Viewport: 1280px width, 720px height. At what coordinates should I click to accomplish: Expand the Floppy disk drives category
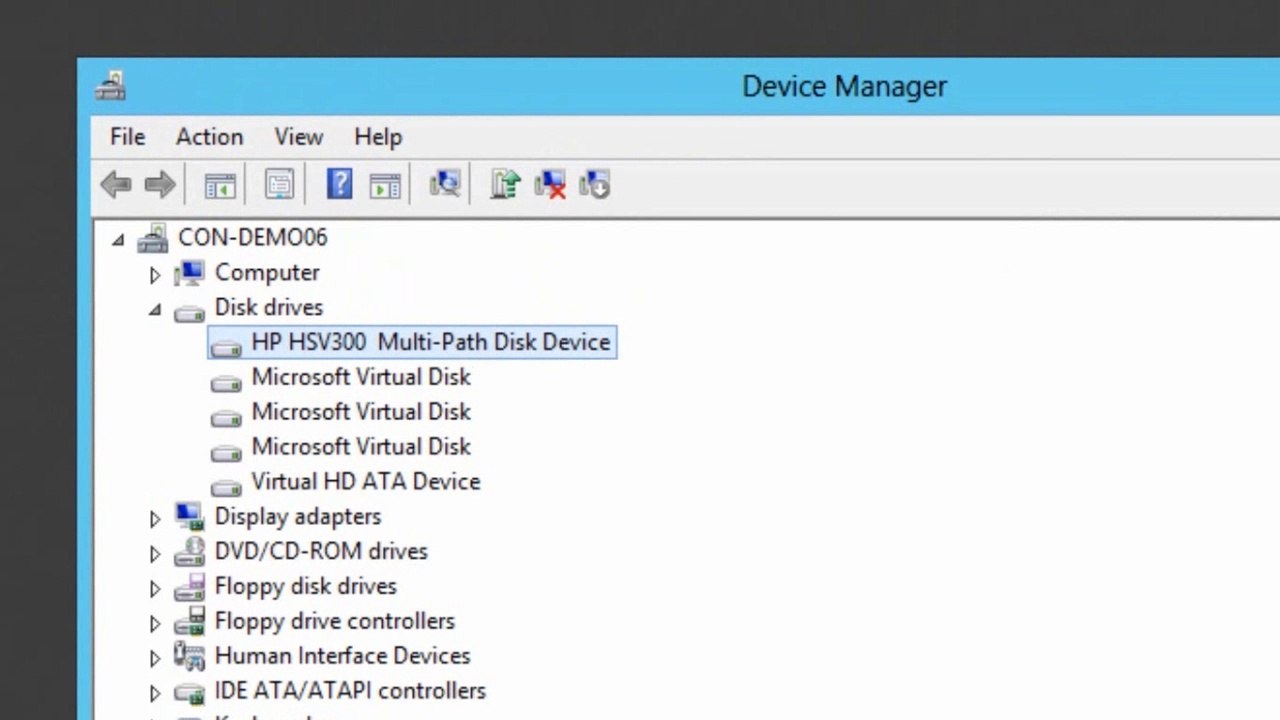coord(155,588)
